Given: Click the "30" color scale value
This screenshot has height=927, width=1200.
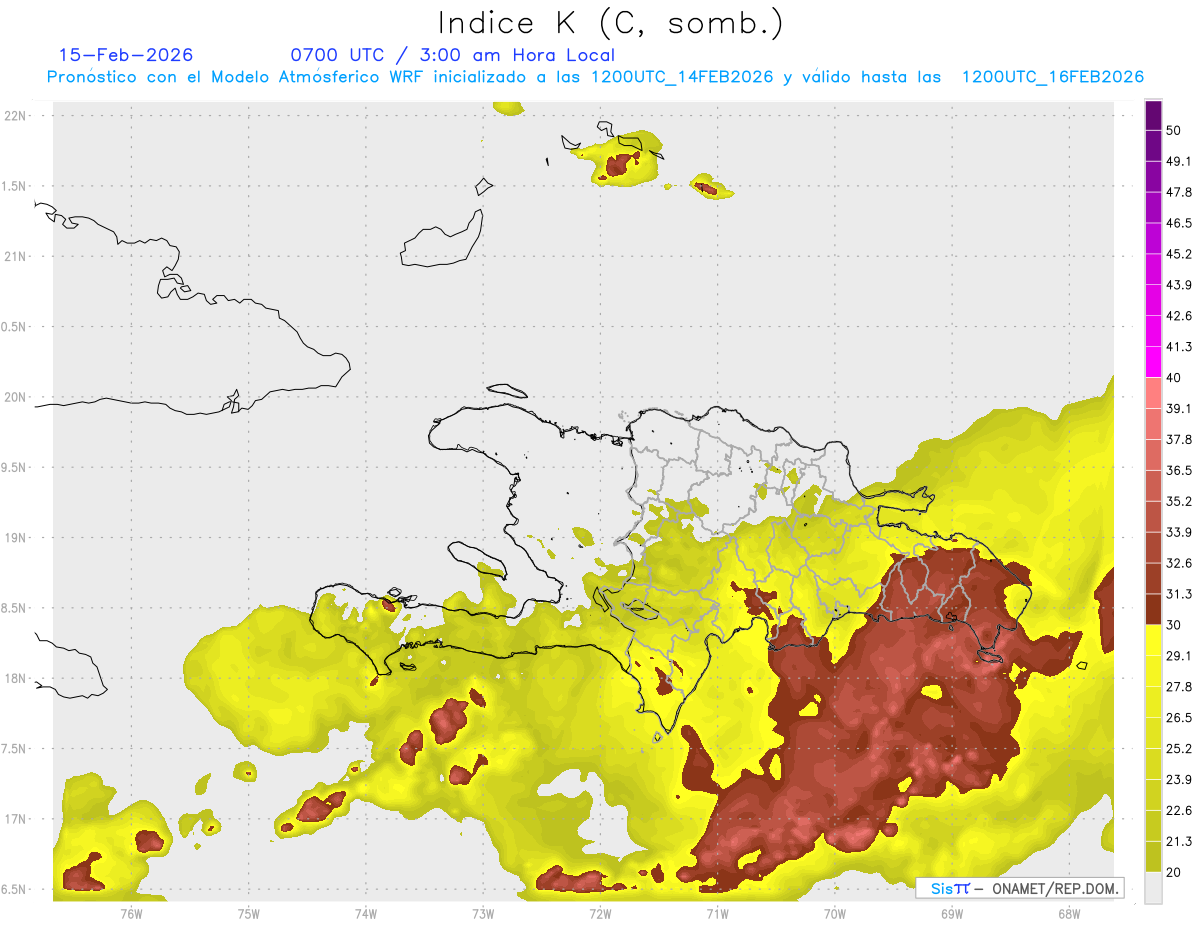Looking at the screenshot, I should coord(1174,626).
